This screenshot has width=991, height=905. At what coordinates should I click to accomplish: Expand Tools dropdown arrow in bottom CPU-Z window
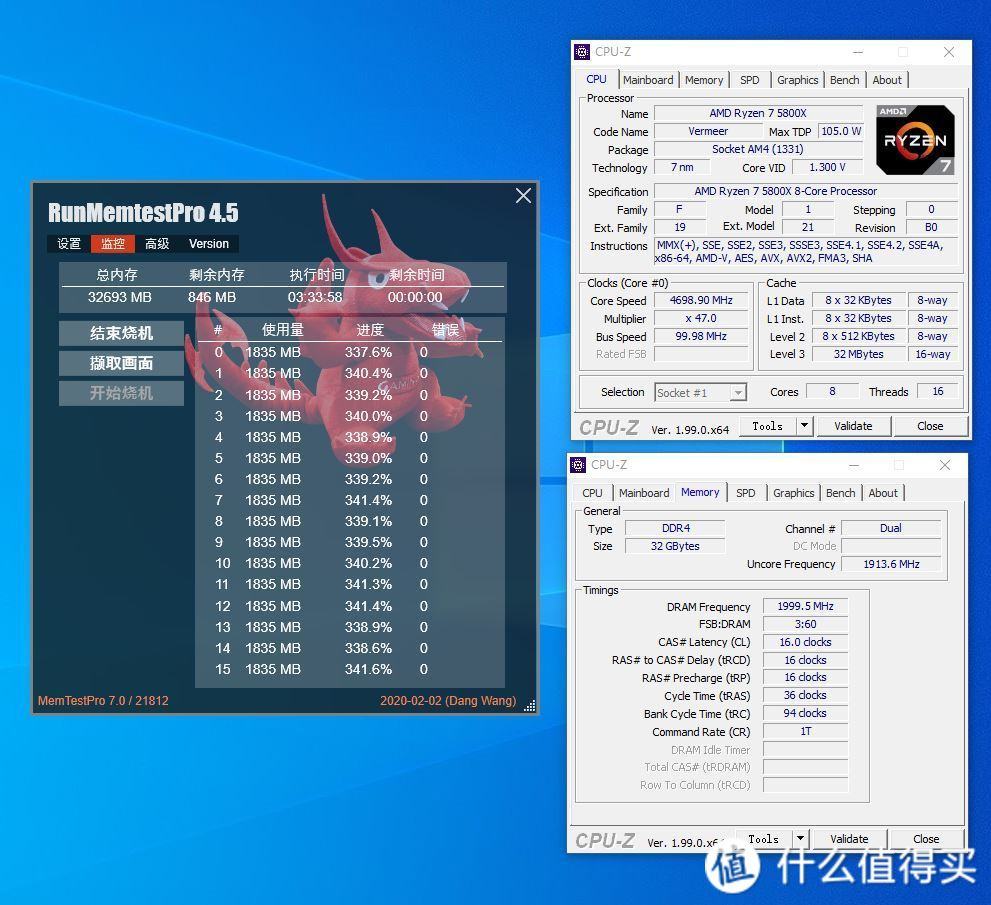pyautogui.click(x=801, y=839)
